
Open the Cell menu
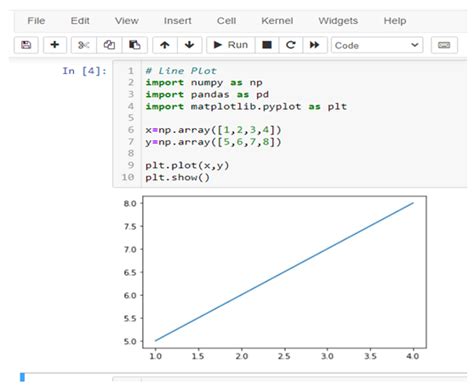tap(226, 21)
